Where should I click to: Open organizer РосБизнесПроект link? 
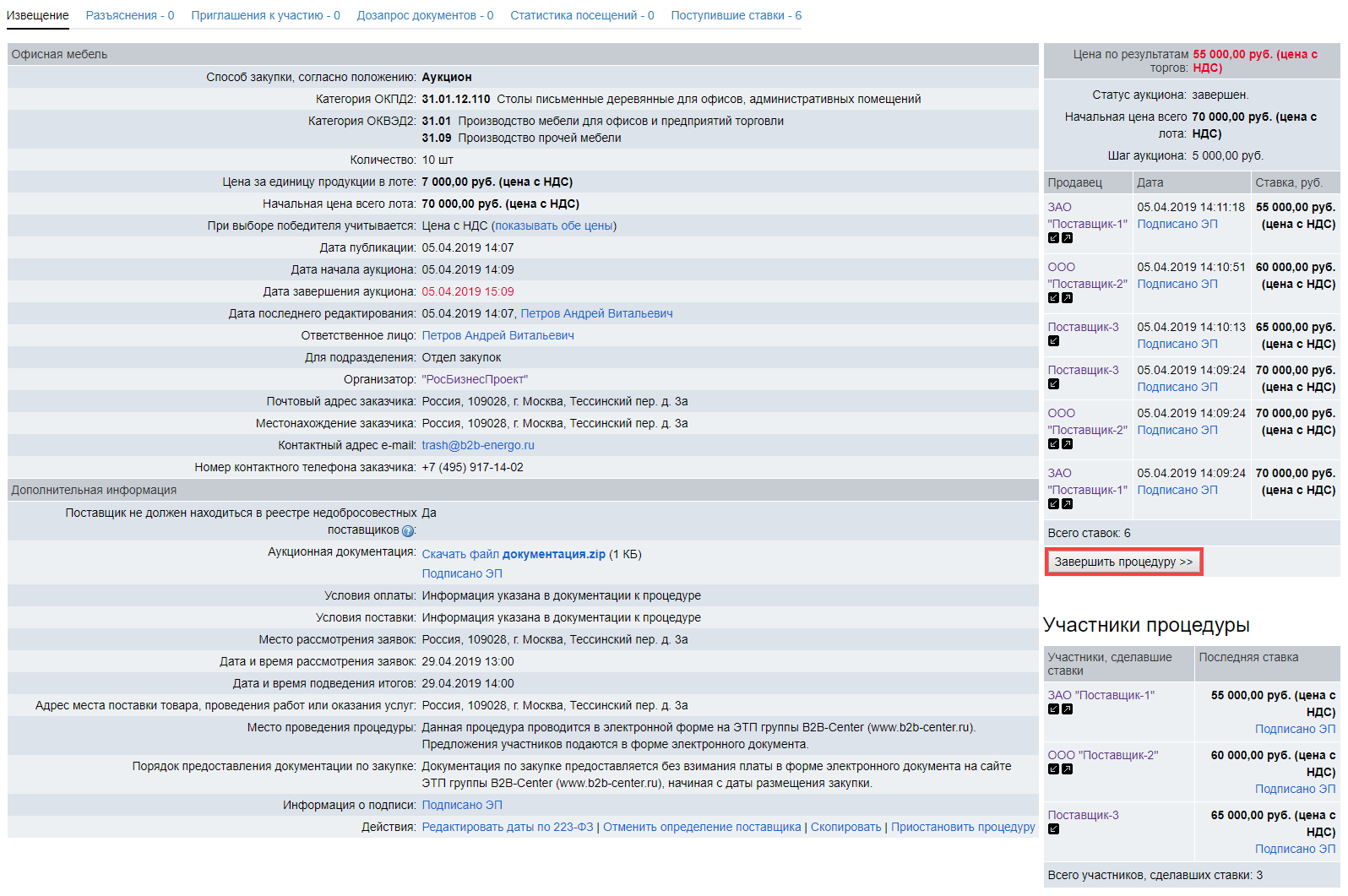point(475,379)
